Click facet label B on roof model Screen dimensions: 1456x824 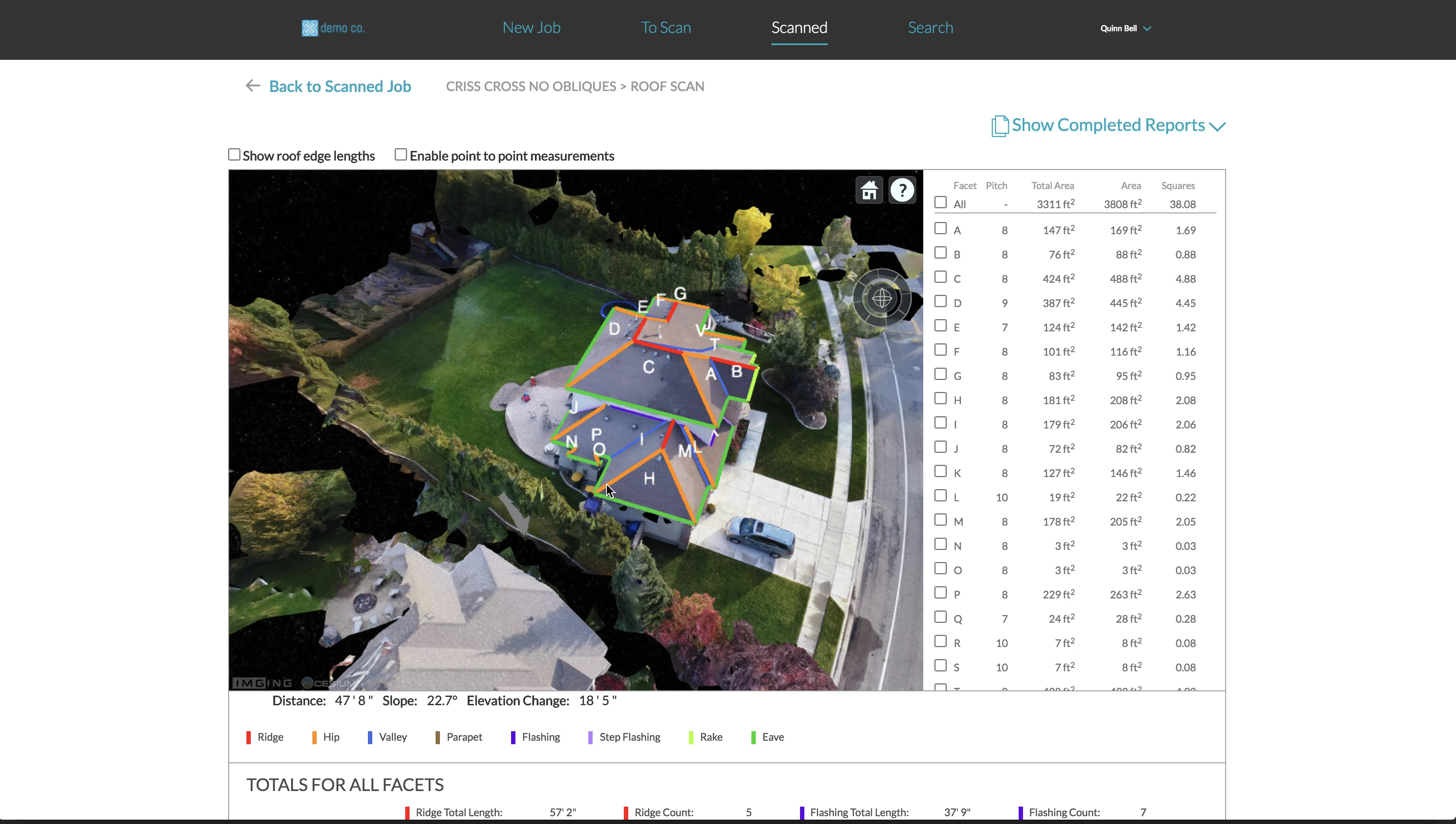[737, 371]
